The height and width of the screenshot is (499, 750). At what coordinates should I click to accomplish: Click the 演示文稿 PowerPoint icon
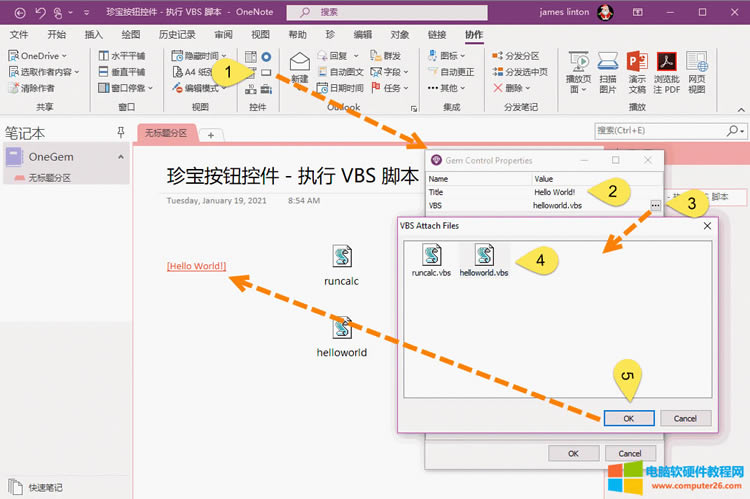click(637, 72)
